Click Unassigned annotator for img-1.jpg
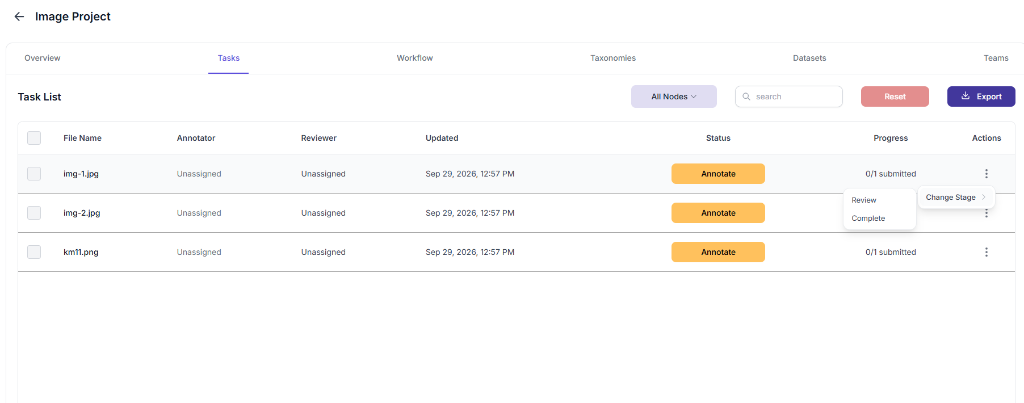 click(199, 174)
